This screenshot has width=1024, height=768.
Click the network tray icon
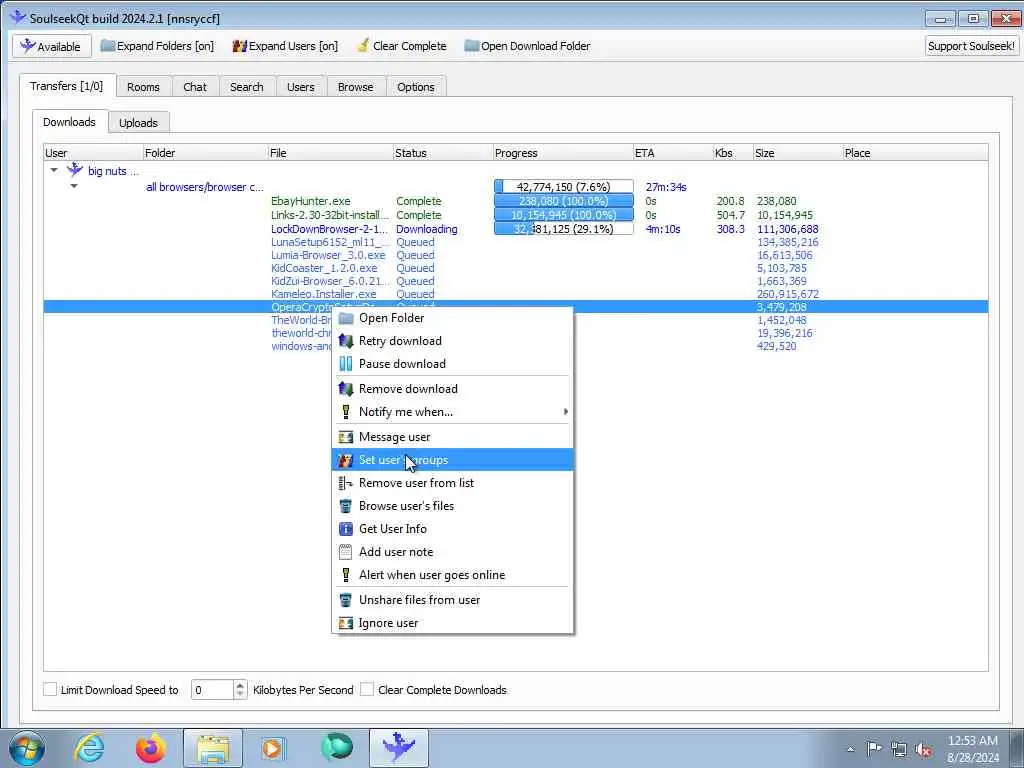[x=899, y=749]
